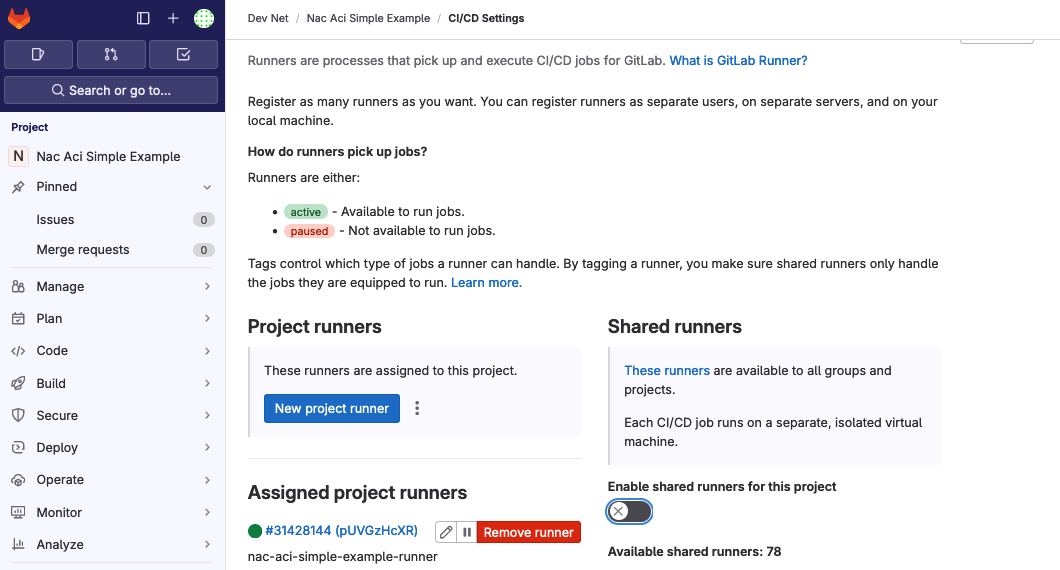Click the Manage users icon
Screen dimensions: 1060x570
[18, 287]
